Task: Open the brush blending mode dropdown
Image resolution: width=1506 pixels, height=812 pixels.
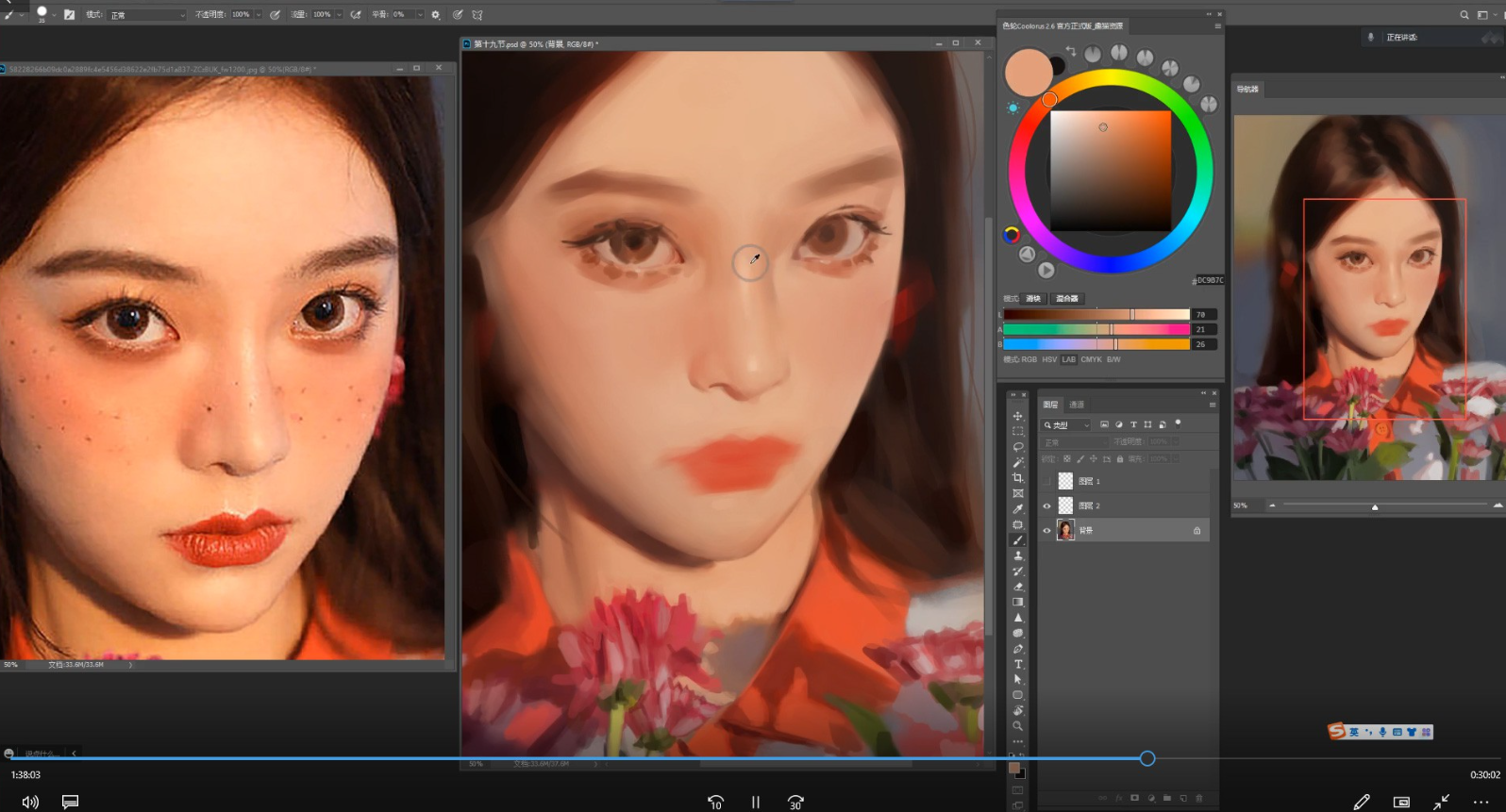Action: pos(147,15)
